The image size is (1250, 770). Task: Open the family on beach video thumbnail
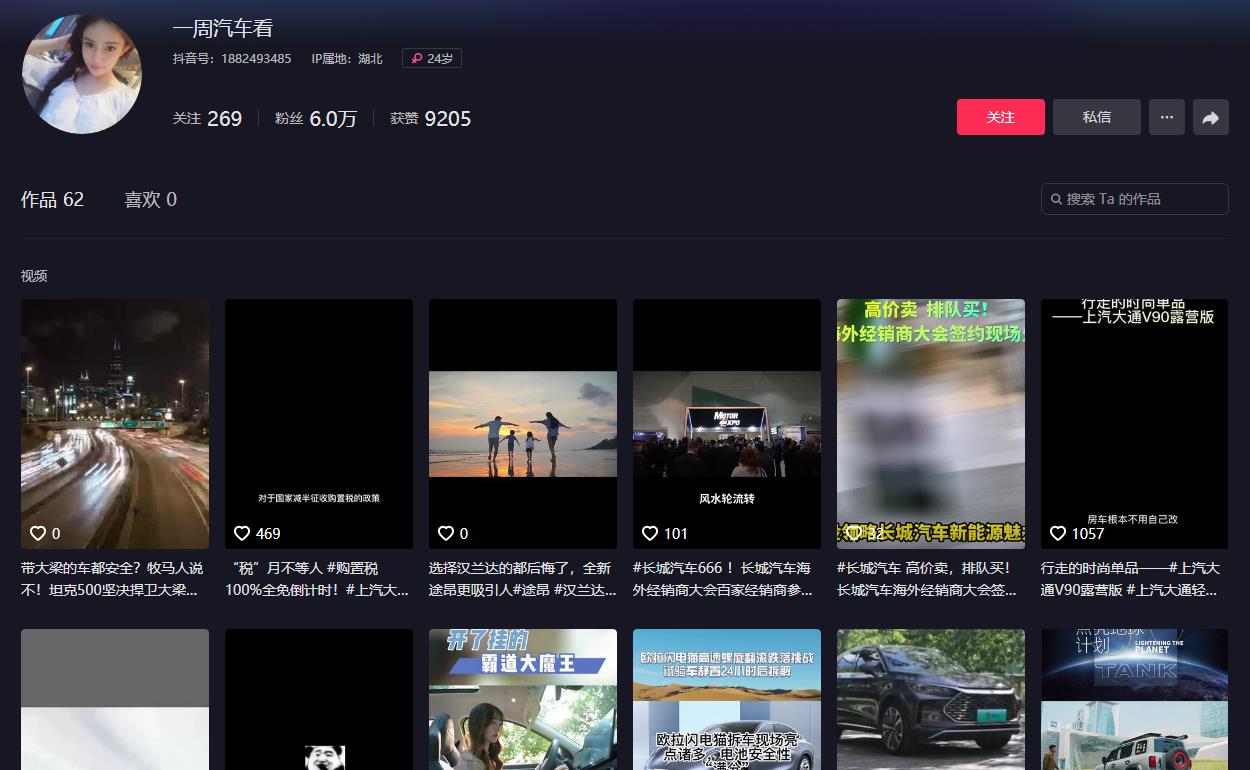click(x=523, y=424)
